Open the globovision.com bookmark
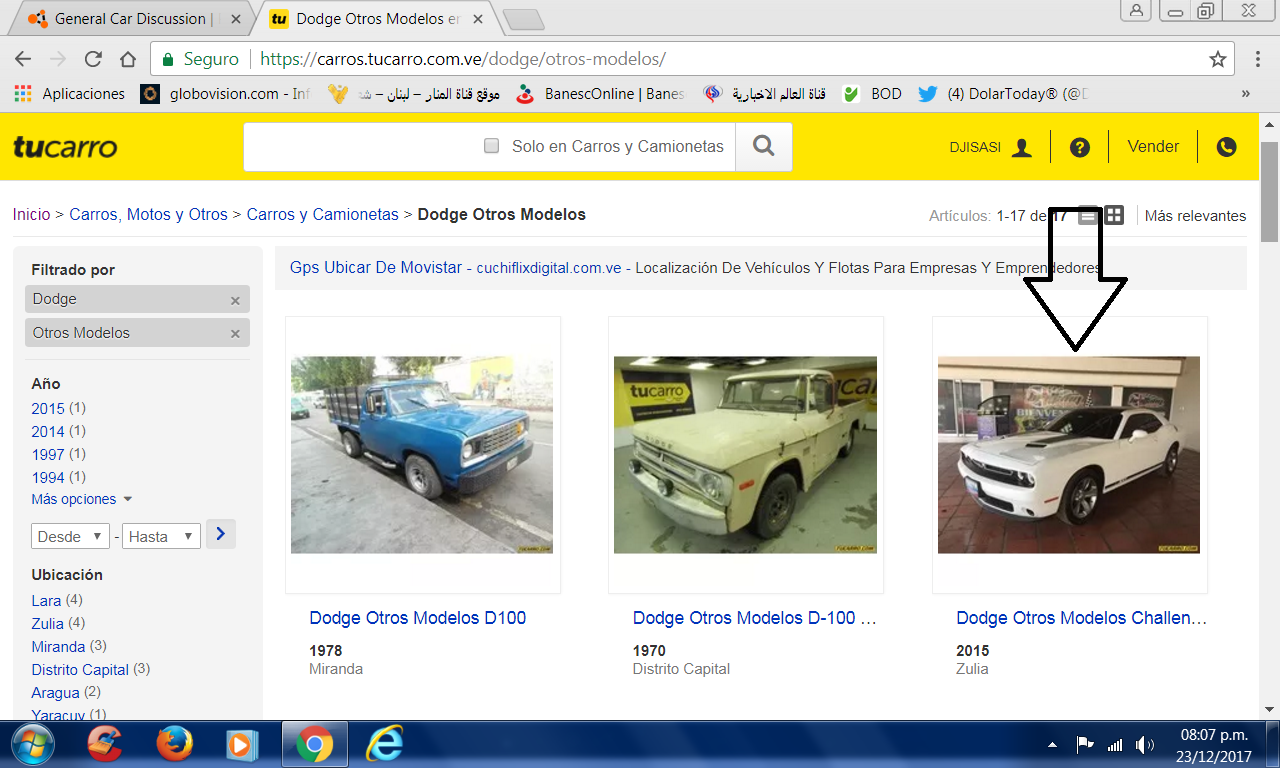1280x768 pixels. tap(227, 94)
